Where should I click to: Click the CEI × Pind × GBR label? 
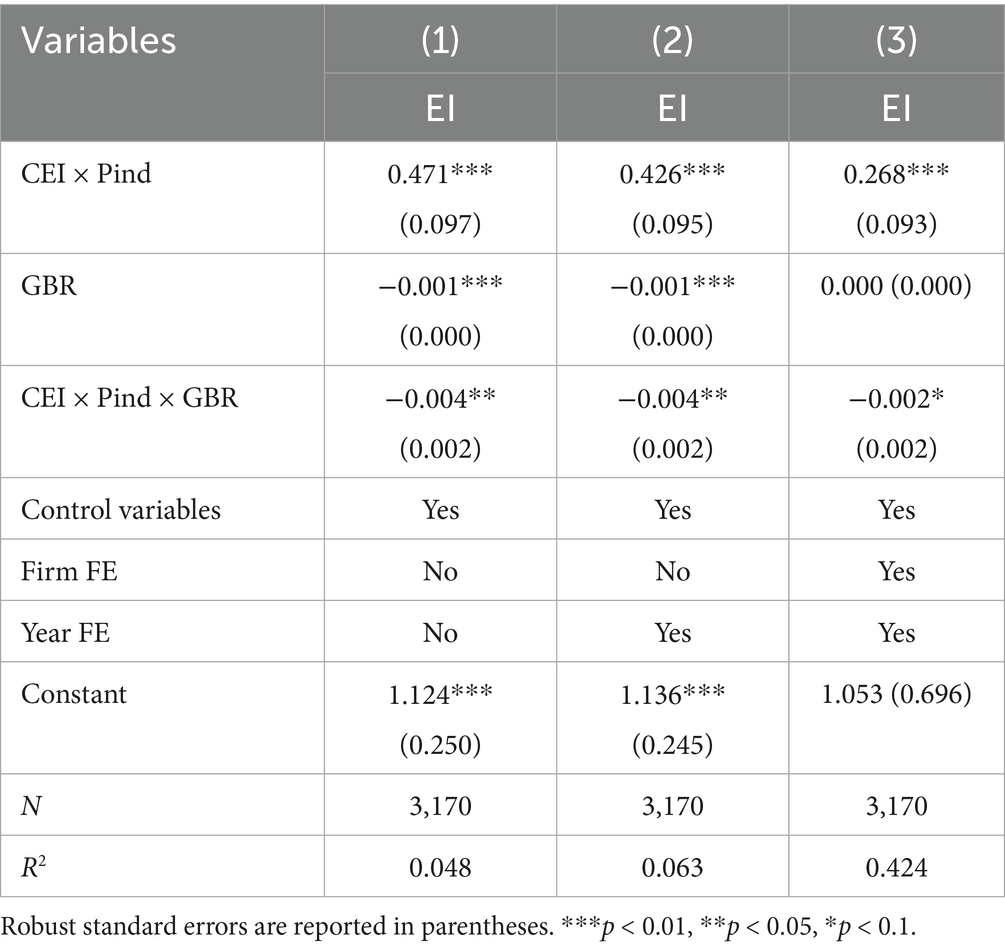[x=130, y=397]
